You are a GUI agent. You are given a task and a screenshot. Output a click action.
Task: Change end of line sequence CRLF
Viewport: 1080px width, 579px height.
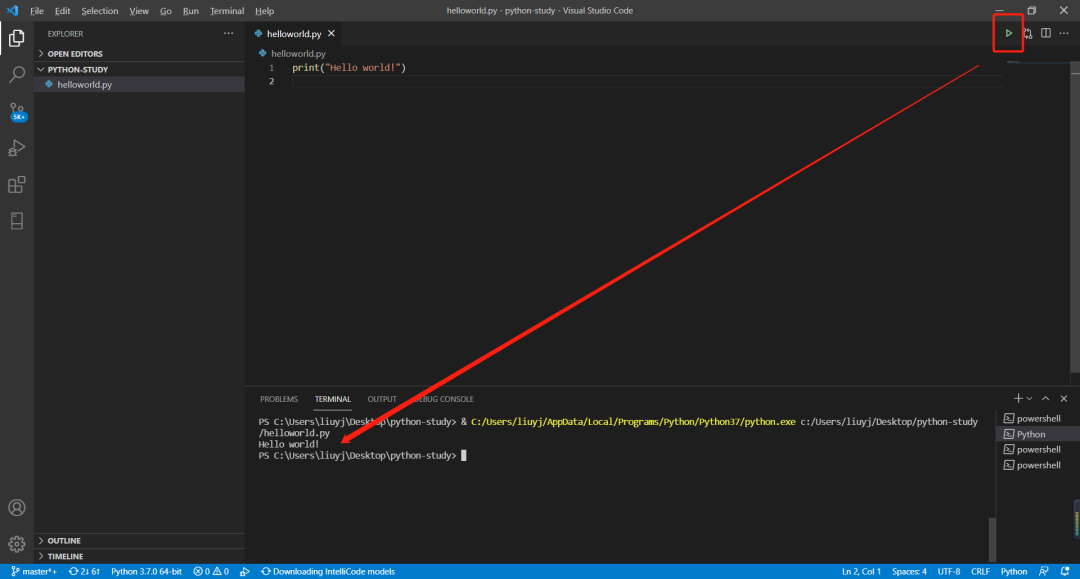tap(980, 571)
